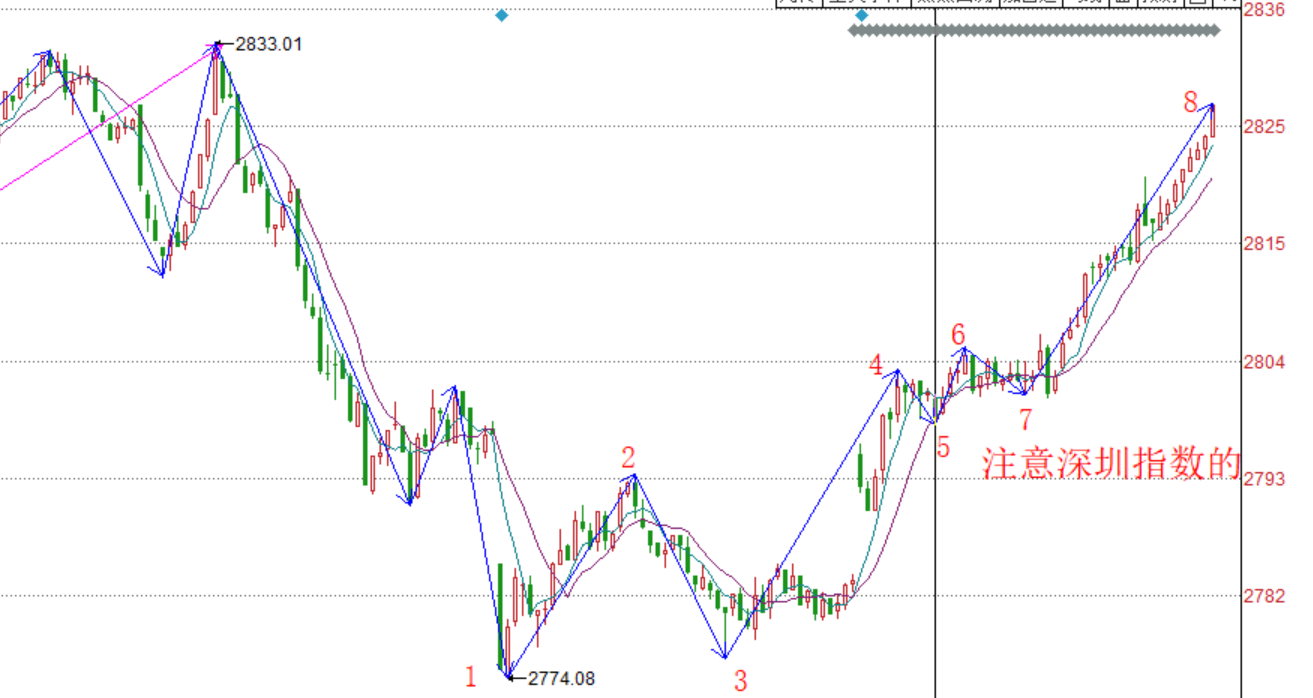Click wave label 1 near the bottom low
The image size is (1313, 698).
[x=471, y=677]
